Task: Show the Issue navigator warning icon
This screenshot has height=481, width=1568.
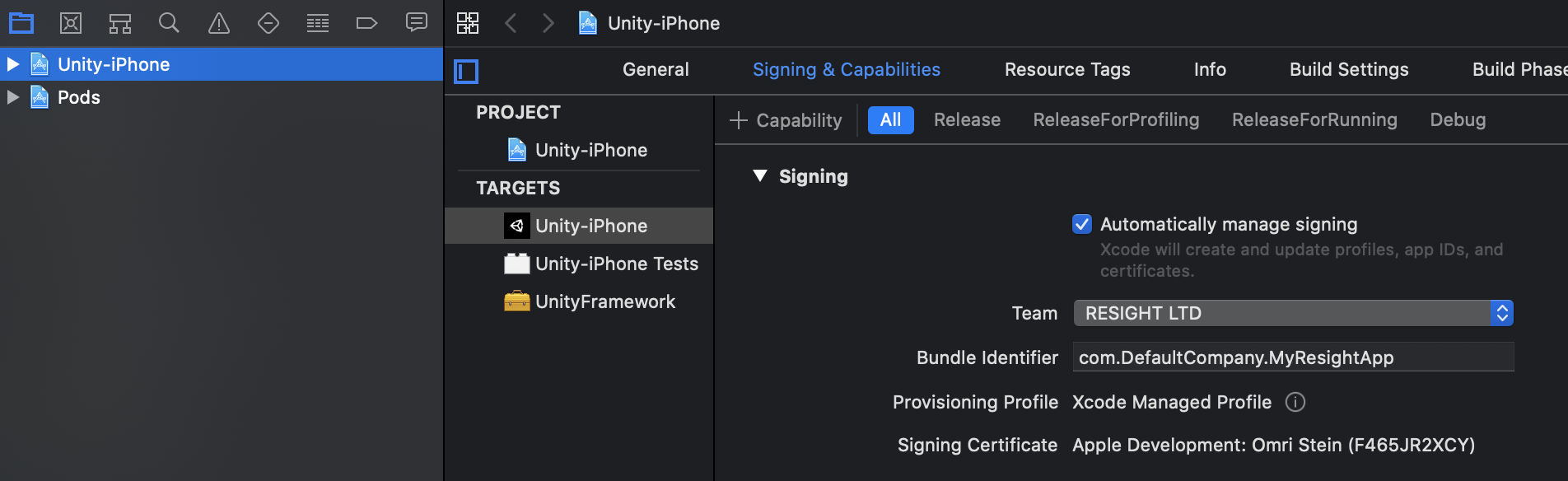Action: tap(219, 23)
